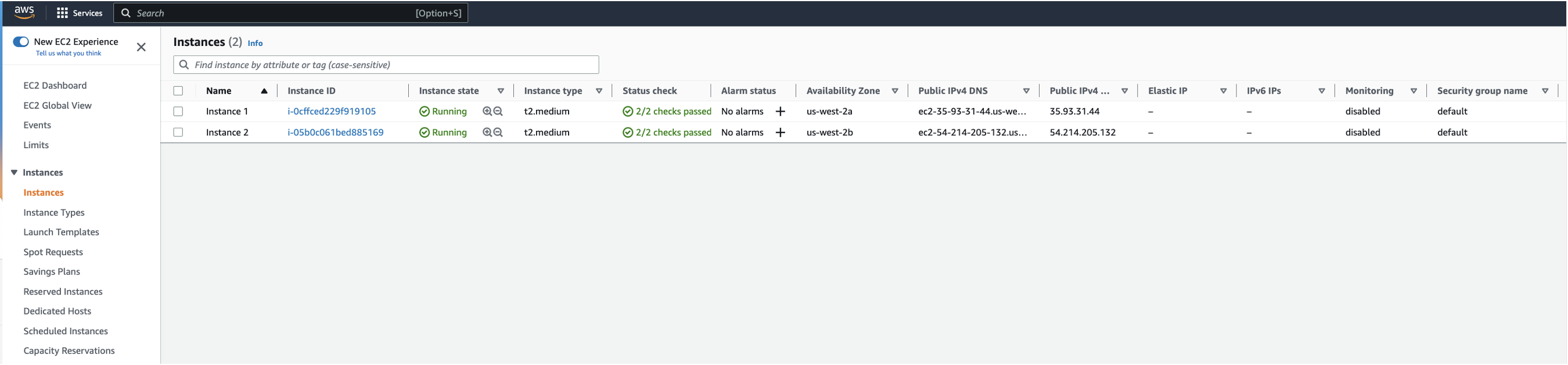Viewport: 1568px width, 365px height.
Task: Zoom out on Instance 1 state filter
Action: point(498,112)
